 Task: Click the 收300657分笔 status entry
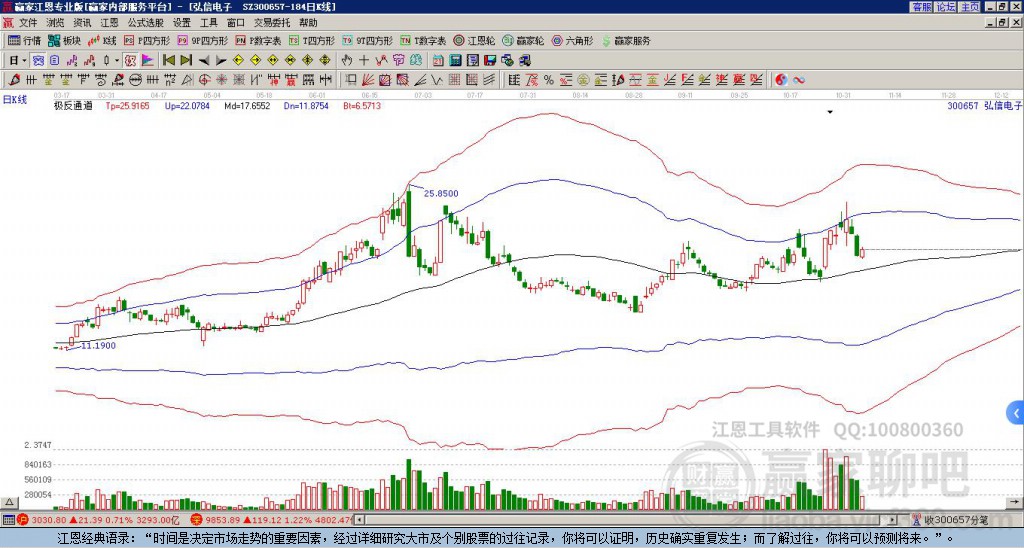point(950,520)
